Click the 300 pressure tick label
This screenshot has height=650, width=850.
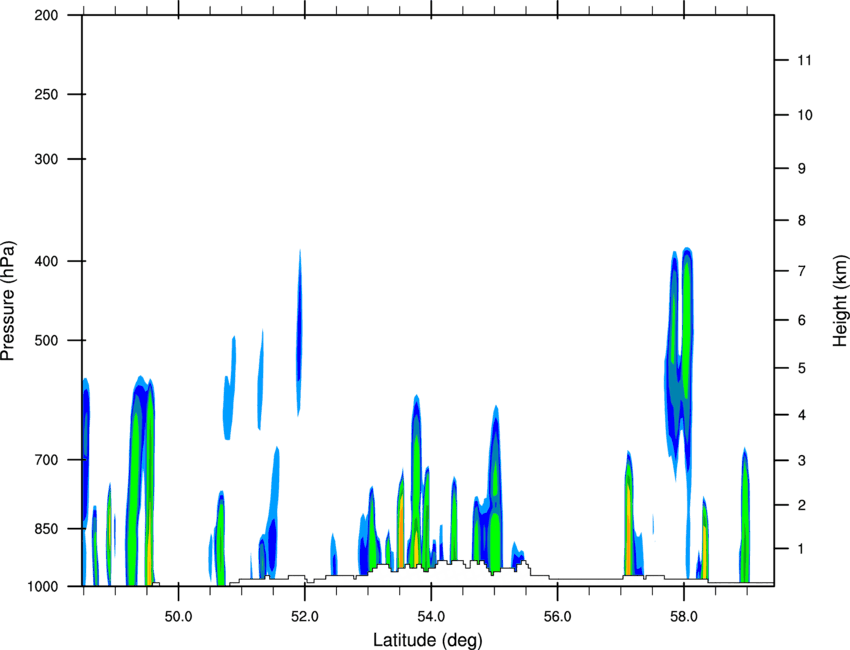(x=46, y=159)
